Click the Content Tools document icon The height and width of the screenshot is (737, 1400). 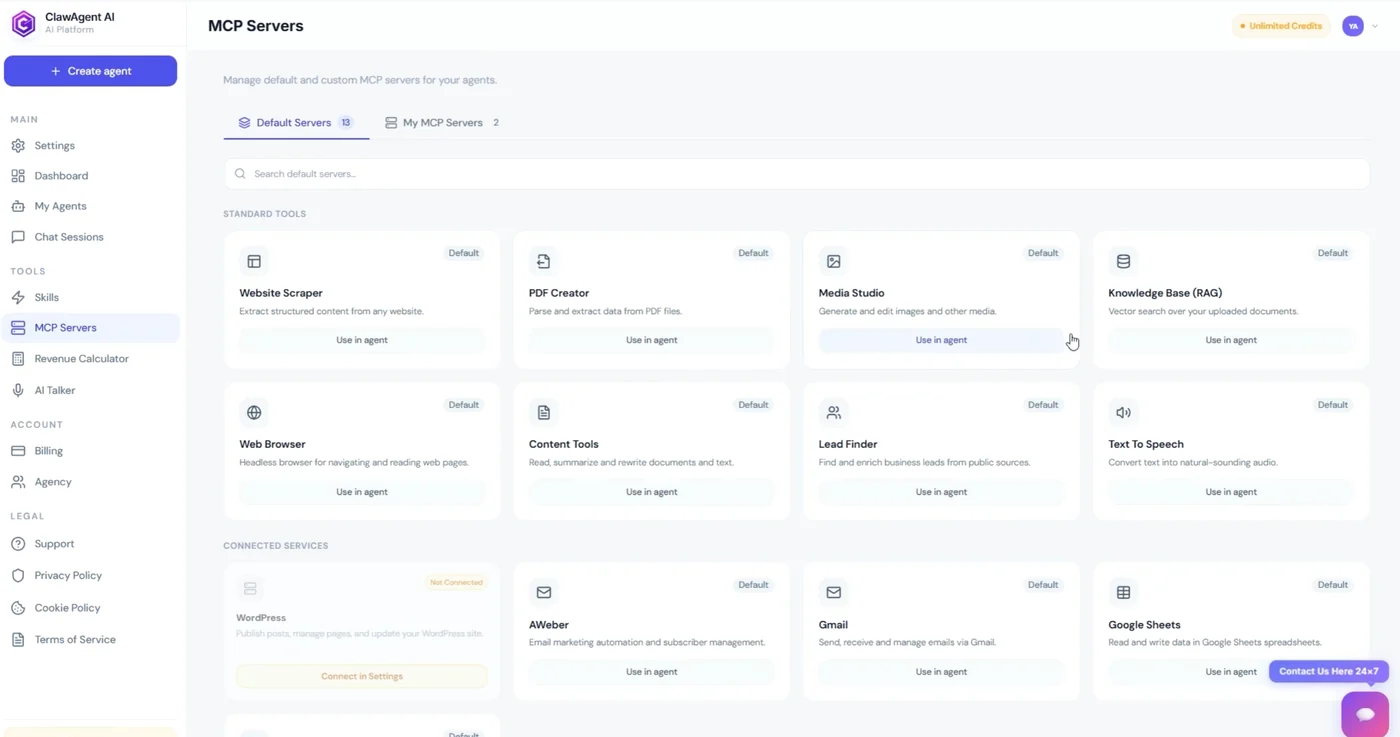pyautogui.click(x=543, y=412)
